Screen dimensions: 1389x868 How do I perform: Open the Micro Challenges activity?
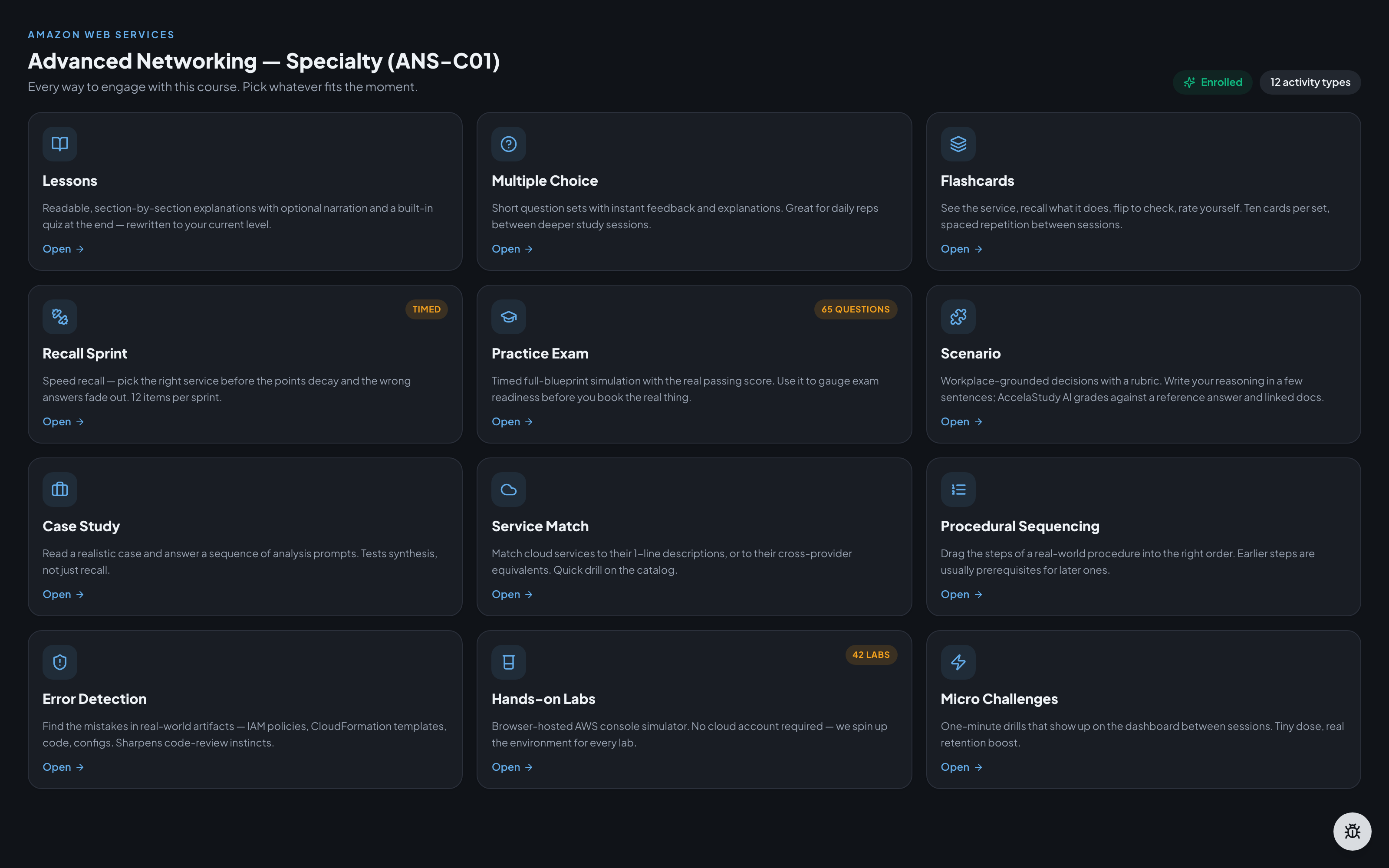[961, 767]
